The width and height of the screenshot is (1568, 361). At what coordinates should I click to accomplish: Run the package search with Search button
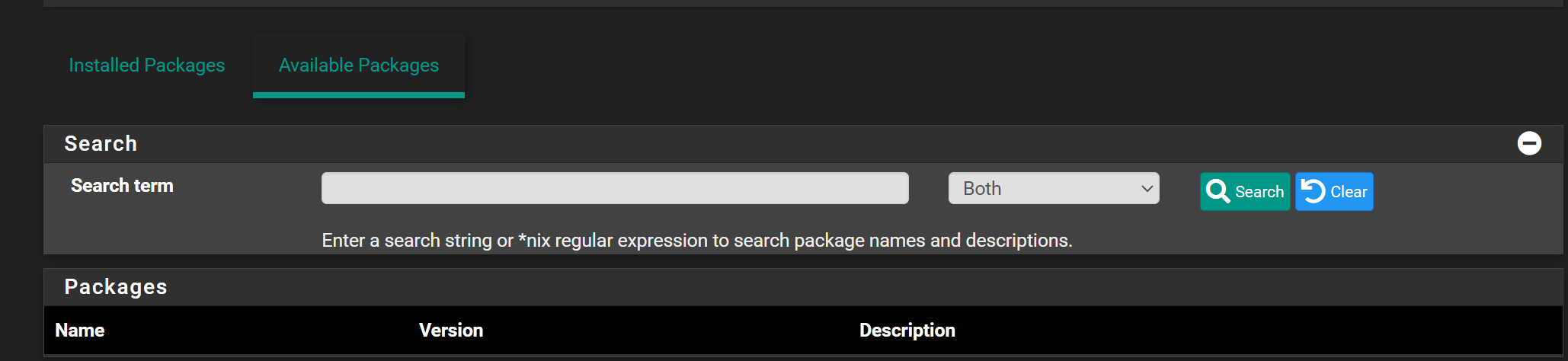point(1245,192)
